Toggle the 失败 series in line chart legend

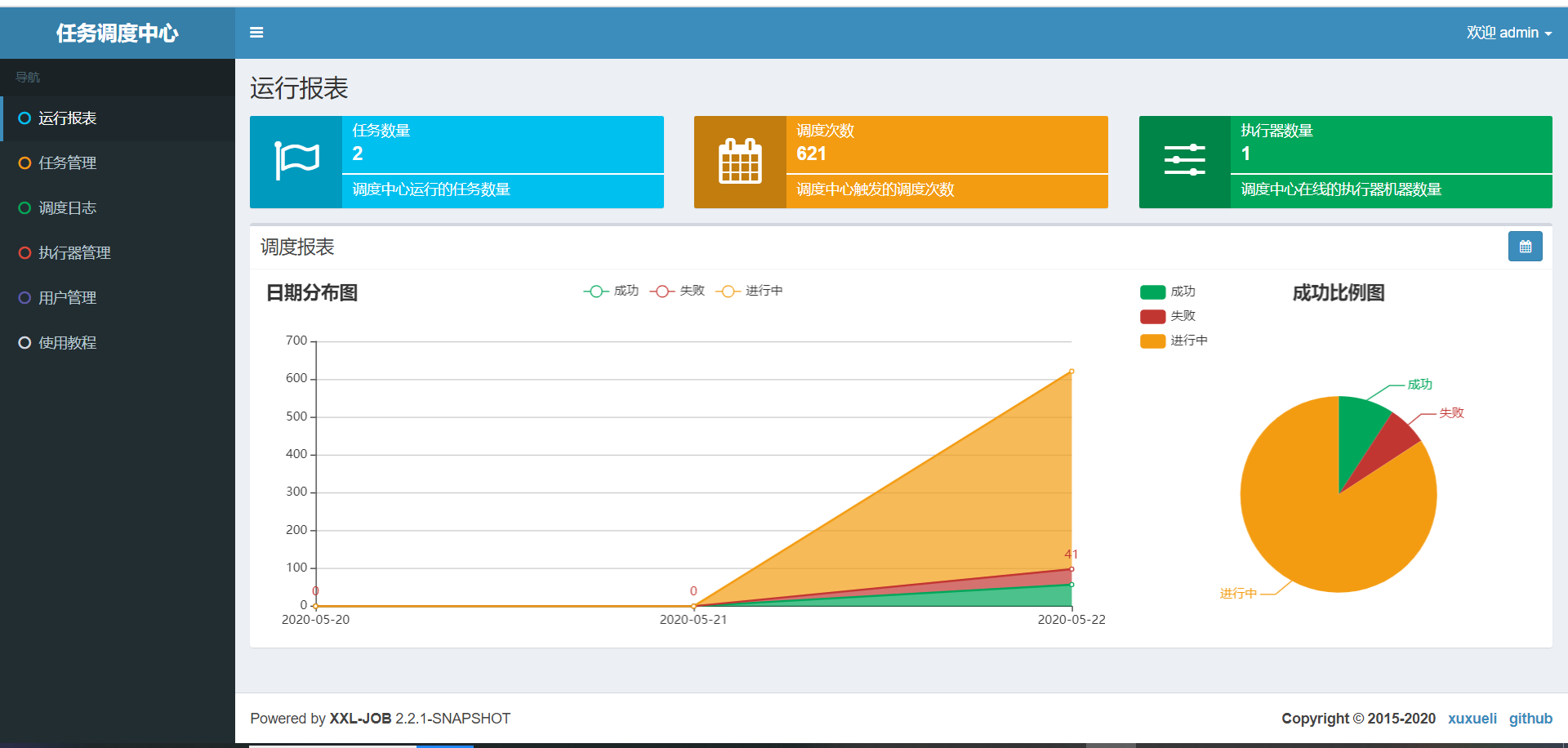click(x=677, y=291)
